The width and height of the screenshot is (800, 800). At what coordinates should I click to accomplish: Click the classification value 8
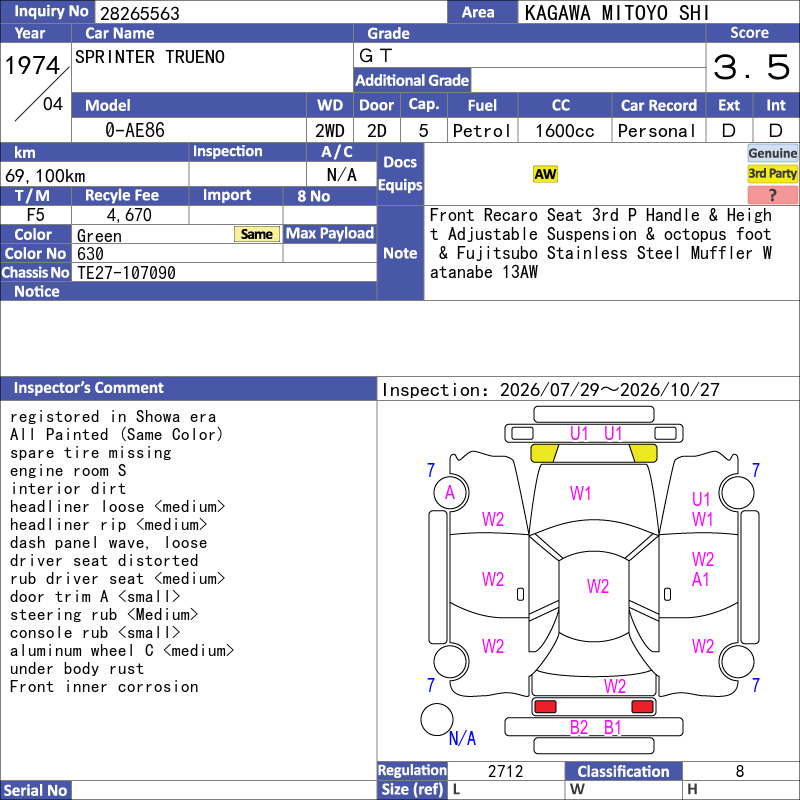pyautogui.click(x=740, y=771)
